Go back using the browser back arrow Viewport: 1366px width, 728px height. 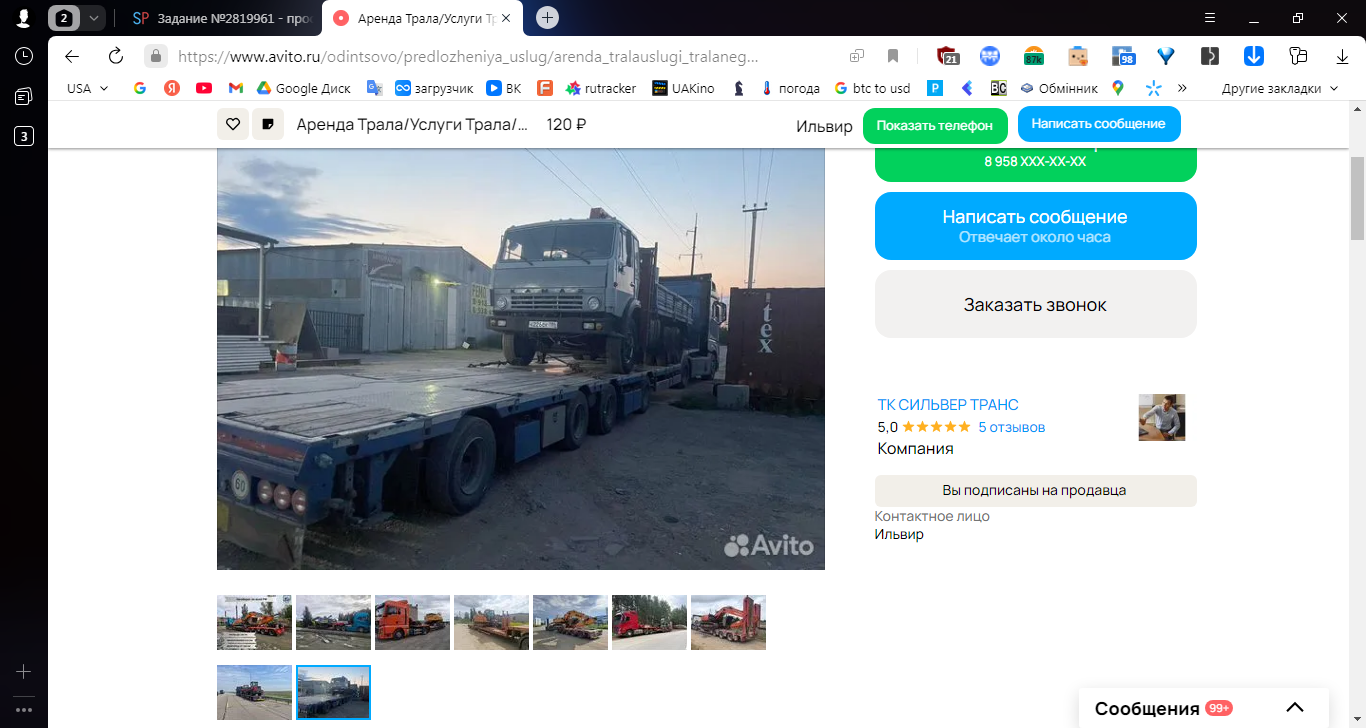pyautogui.click(x=72, y=56)
